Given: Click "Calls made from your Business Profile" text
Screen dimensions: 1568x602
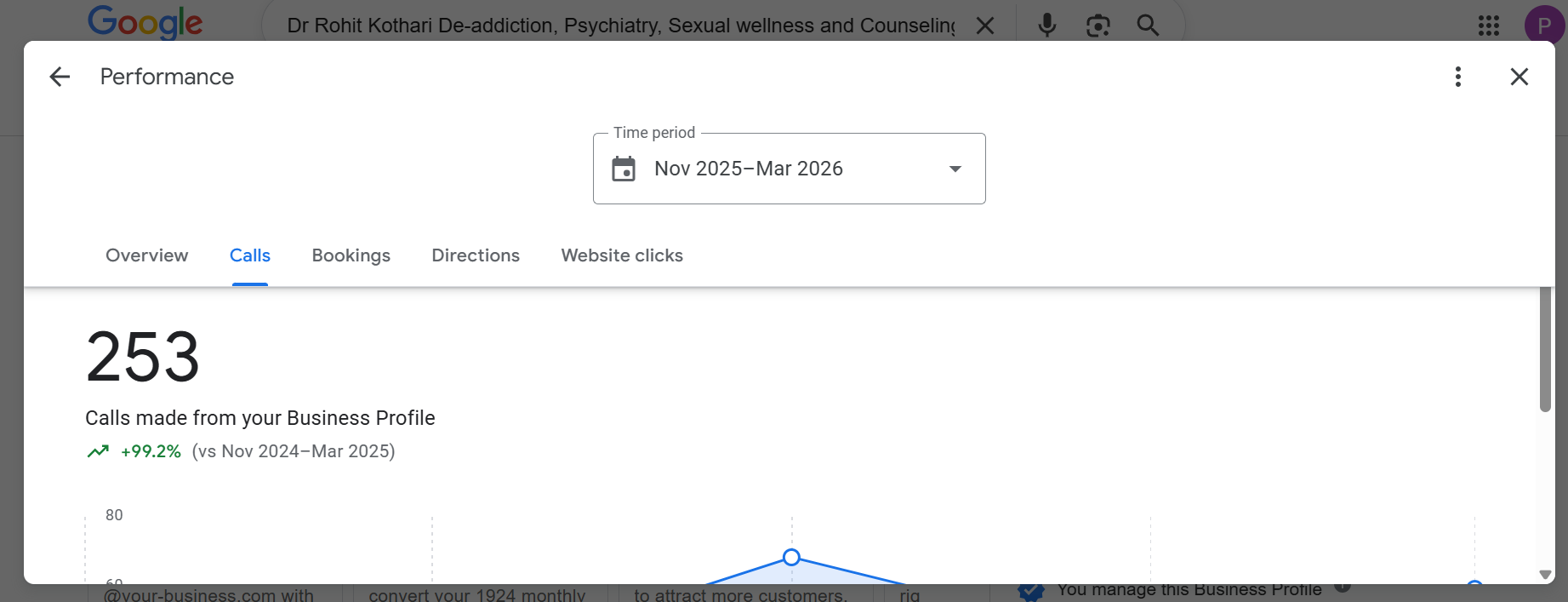Looking at the screenshot, I should (x=260, y=418).
